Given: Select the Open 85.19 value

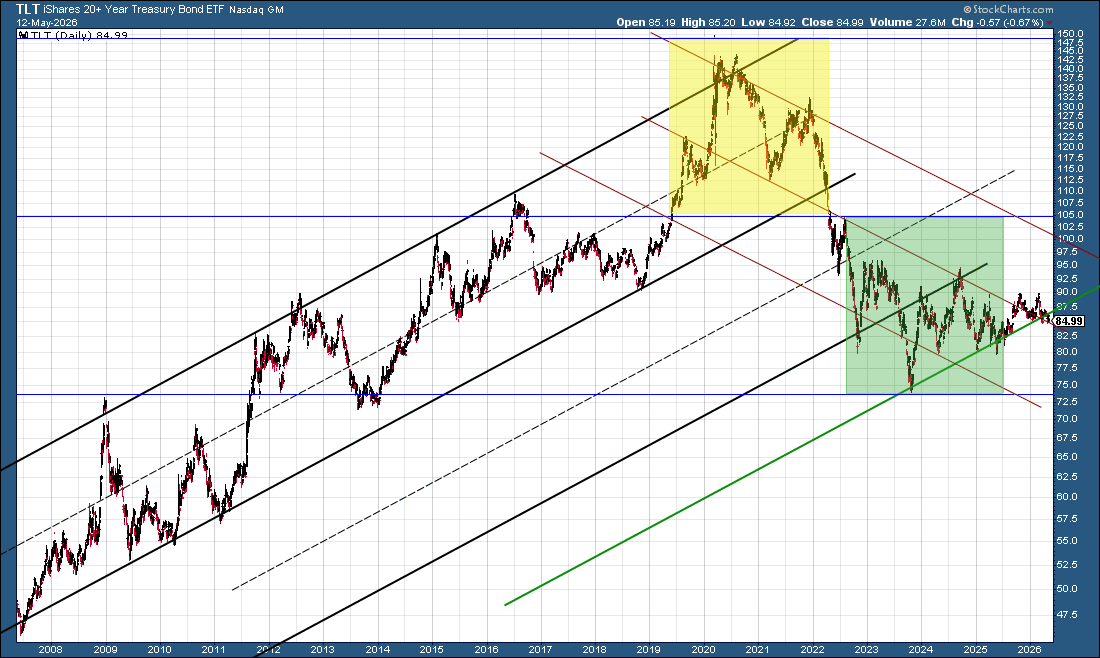Looking at the screenshot, I should pyautogui.click(x=646, y=22).
